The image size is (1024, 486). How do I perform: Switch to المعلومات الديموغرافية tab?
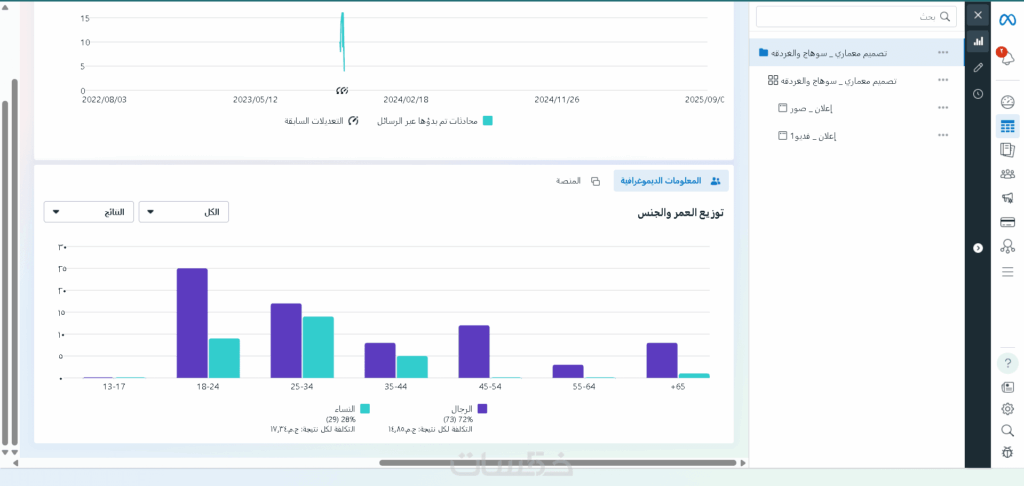click(x=671, y=180)
